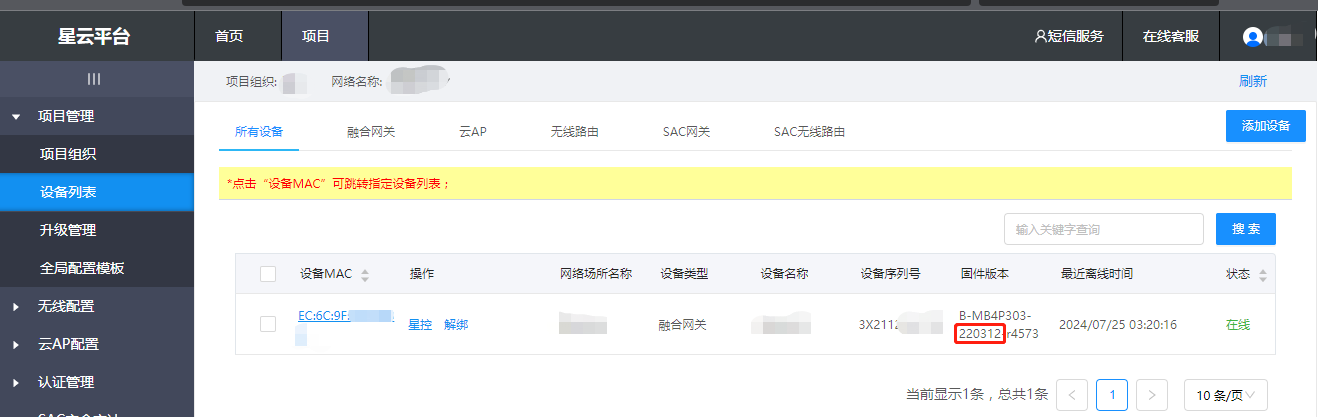Viewport: 1318px width, 417px height.
Task: Tick the checkbox for EC:6C:9F device row
Action: 268,324
